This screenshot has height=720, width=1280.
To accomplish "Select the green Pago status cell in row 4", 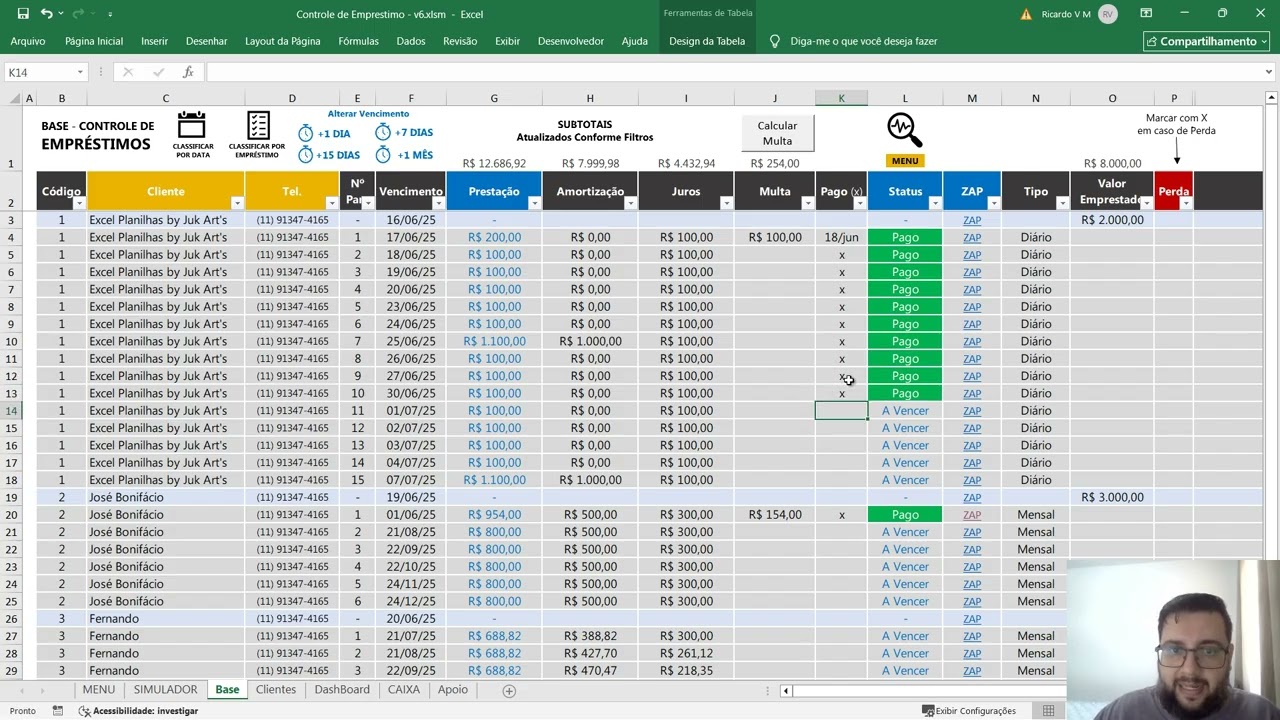I will [x=905, y=237].
